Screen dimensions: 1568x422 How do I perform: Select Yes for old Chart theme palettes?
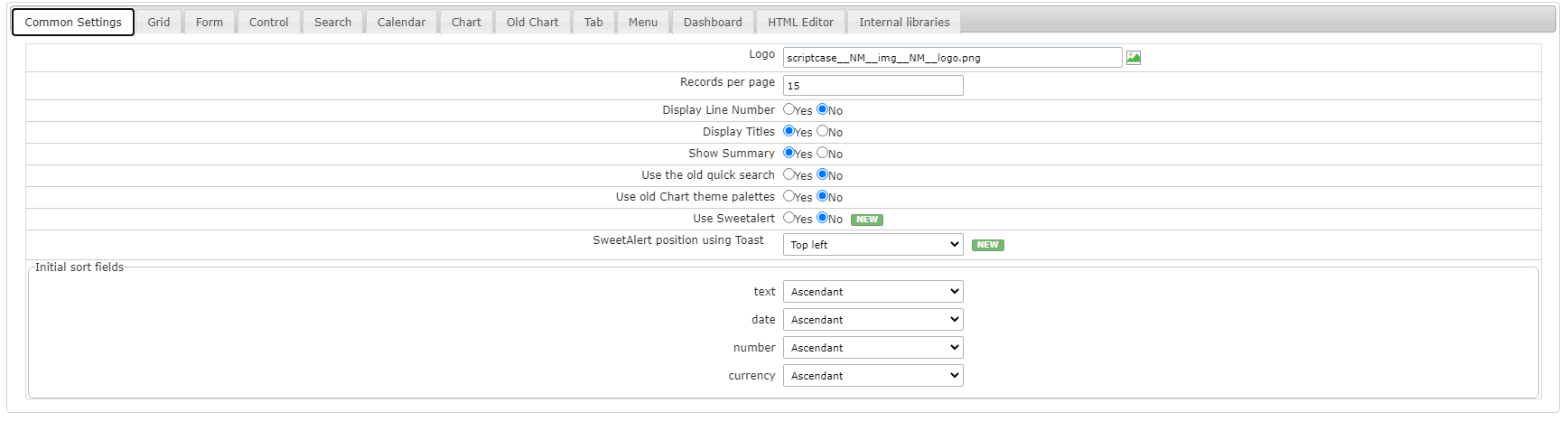click(x=789, y=196)
